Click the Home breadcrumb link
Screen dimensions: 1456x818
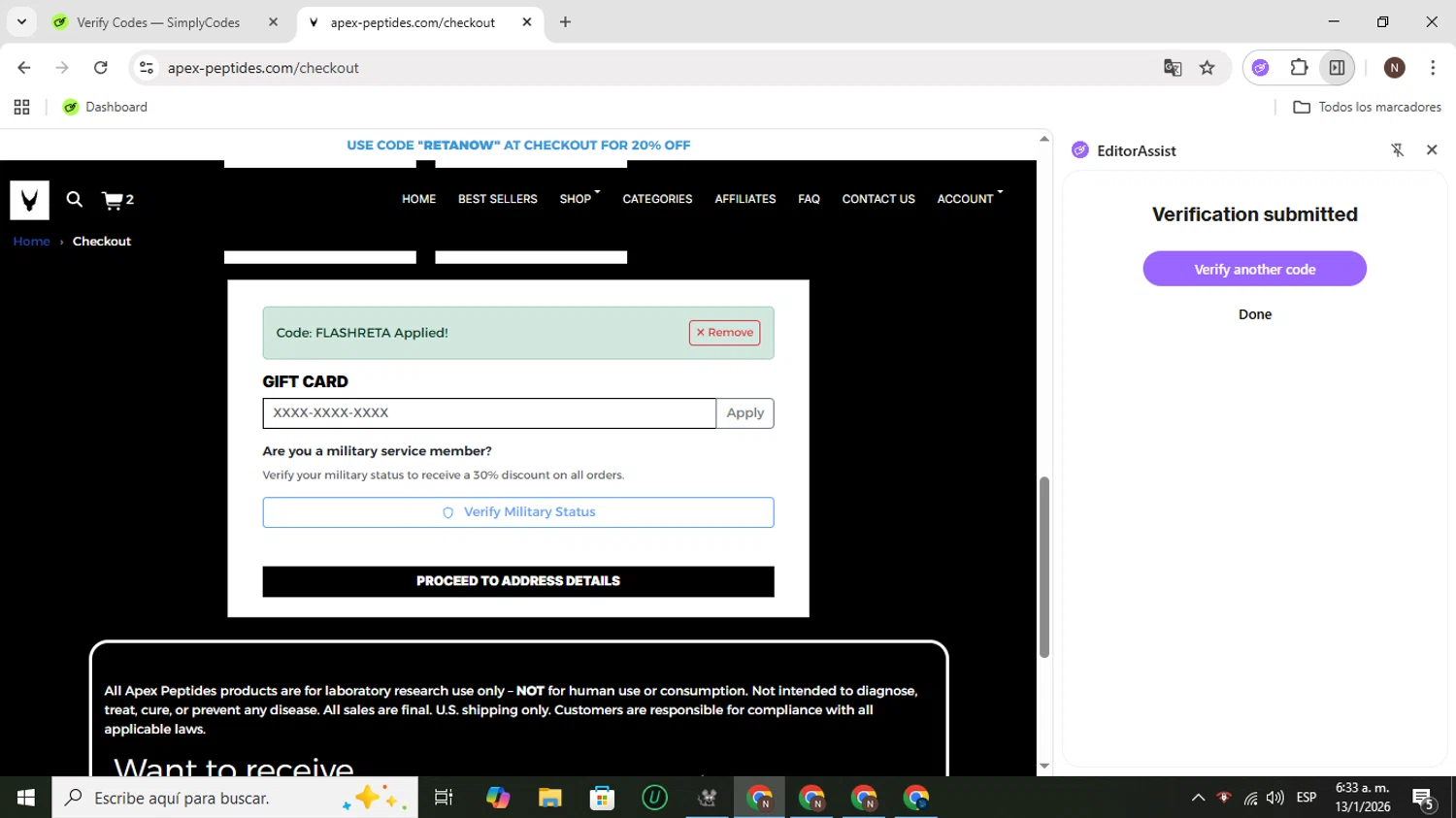31,242
